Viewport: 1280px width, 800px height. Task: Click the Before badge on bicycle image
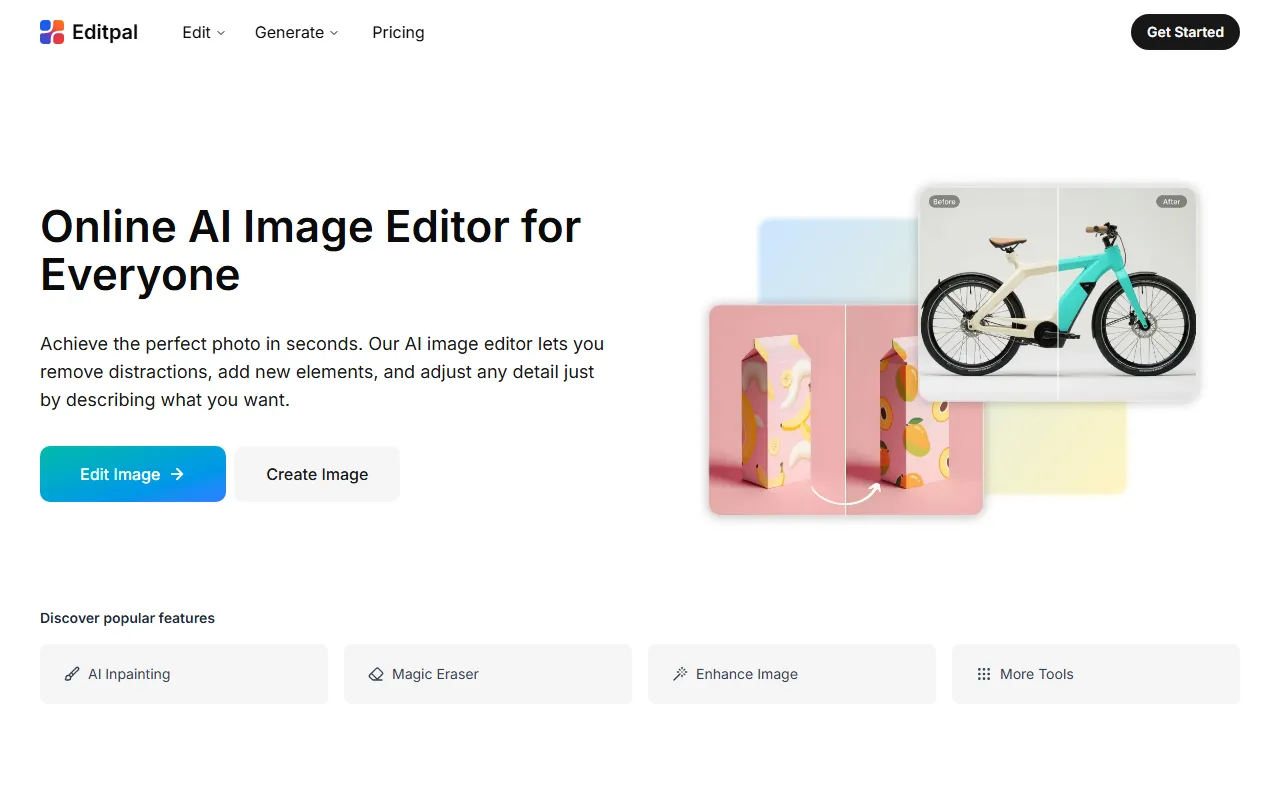point(944,201)
